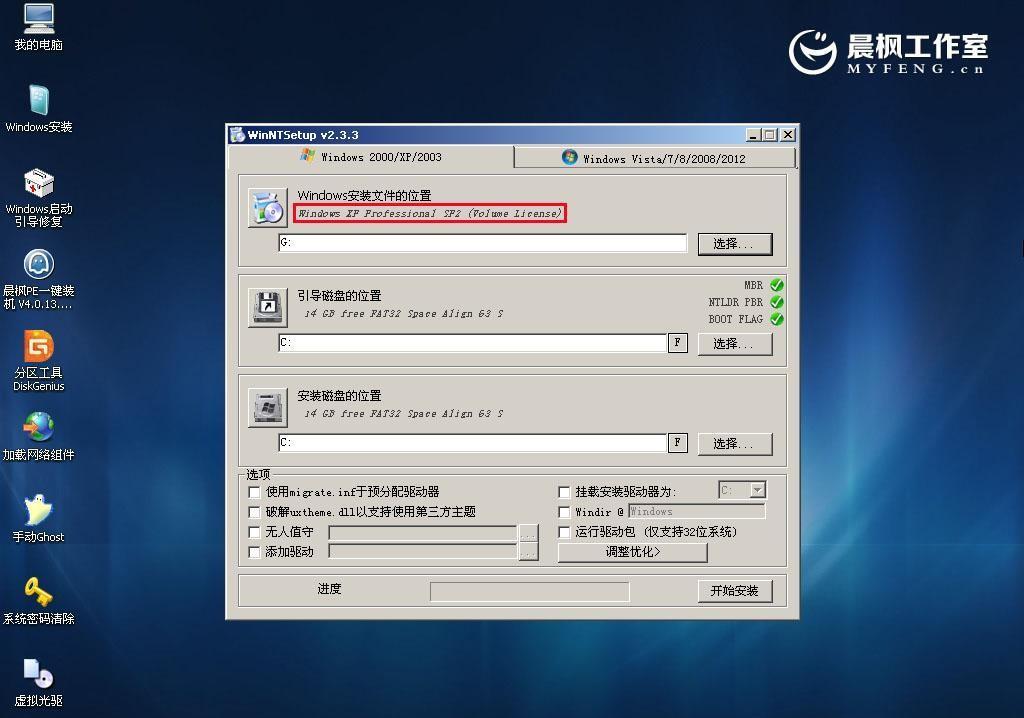Close the WinNTSetup window
Viewport: 1024px width, 718px height.
pyautogui.click(x=788, y=135)
